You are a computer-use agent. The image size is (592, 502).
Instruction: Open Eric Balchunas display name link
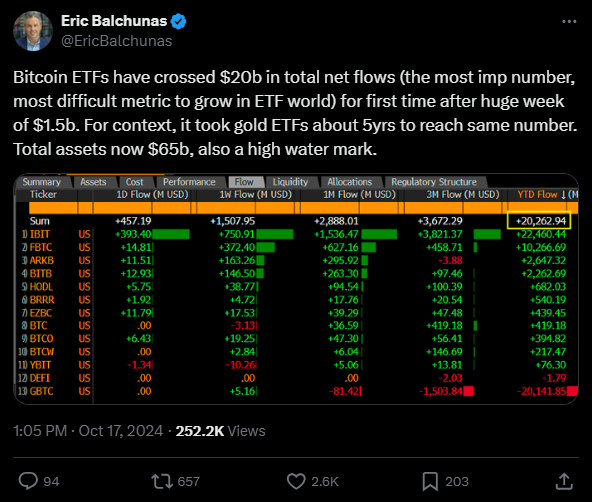(114, 21)
